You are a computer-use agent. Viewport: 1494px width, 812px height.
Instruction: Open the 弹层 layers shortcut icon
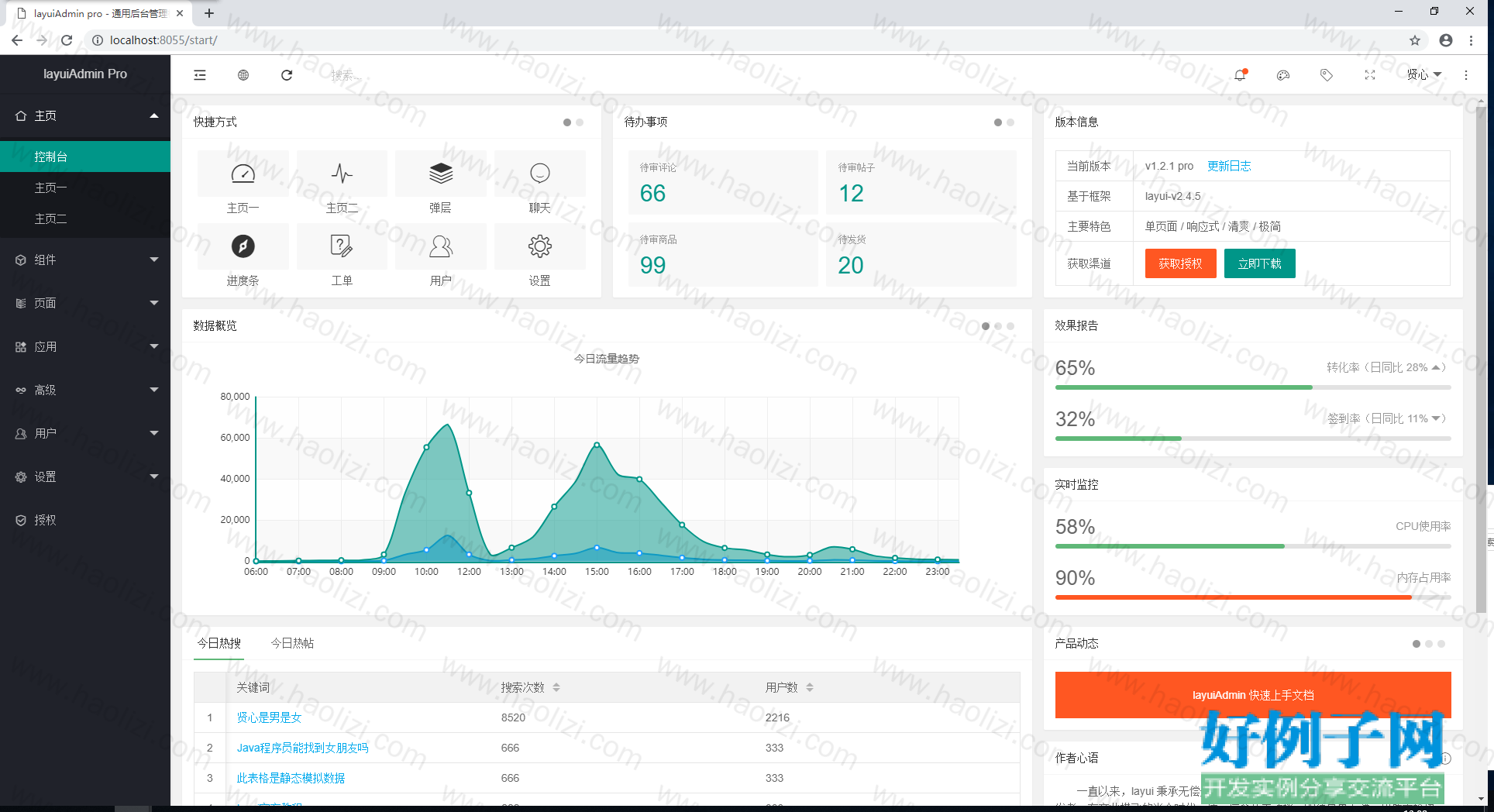441,174
